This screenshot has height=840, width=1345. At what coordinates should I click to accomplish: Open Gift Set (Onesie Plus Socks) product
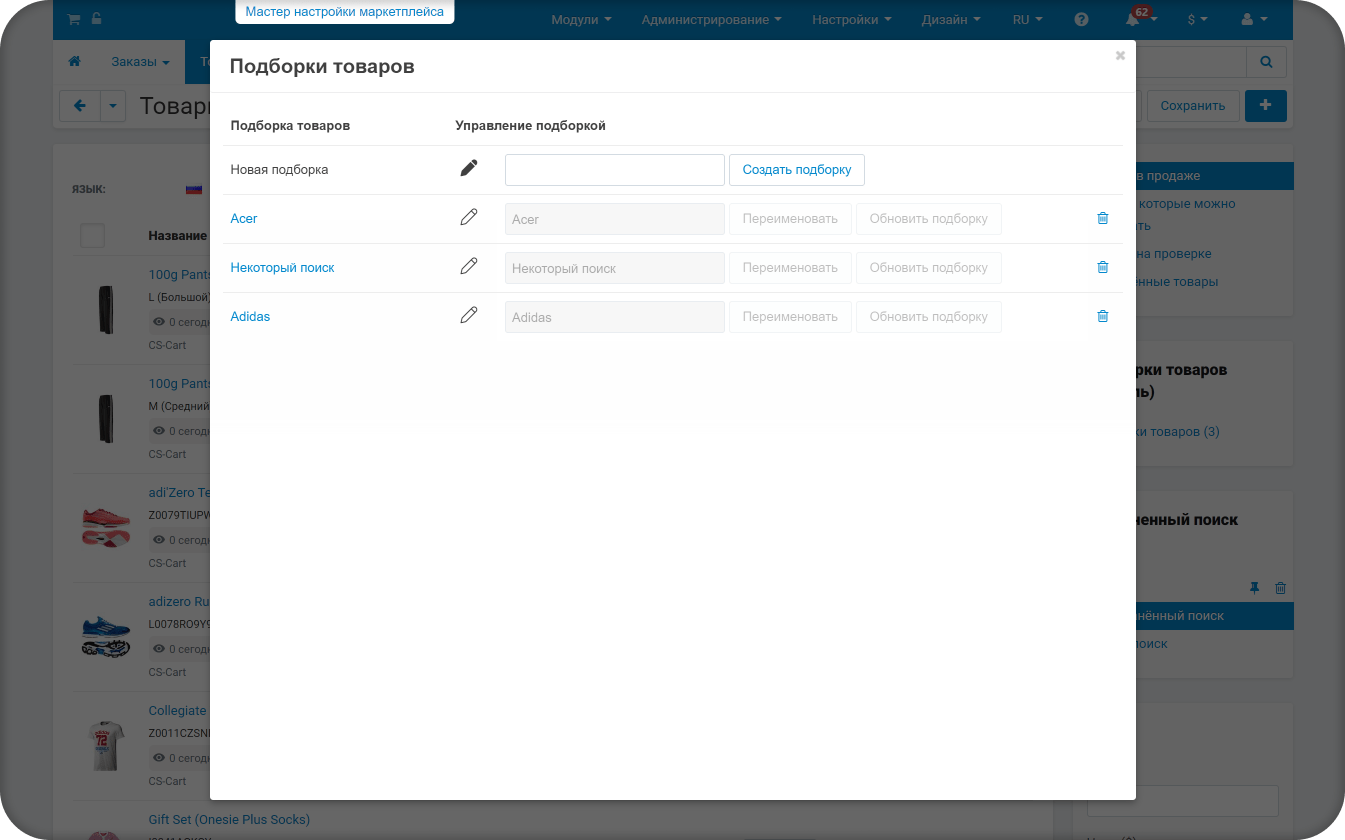tap(229, 819)
